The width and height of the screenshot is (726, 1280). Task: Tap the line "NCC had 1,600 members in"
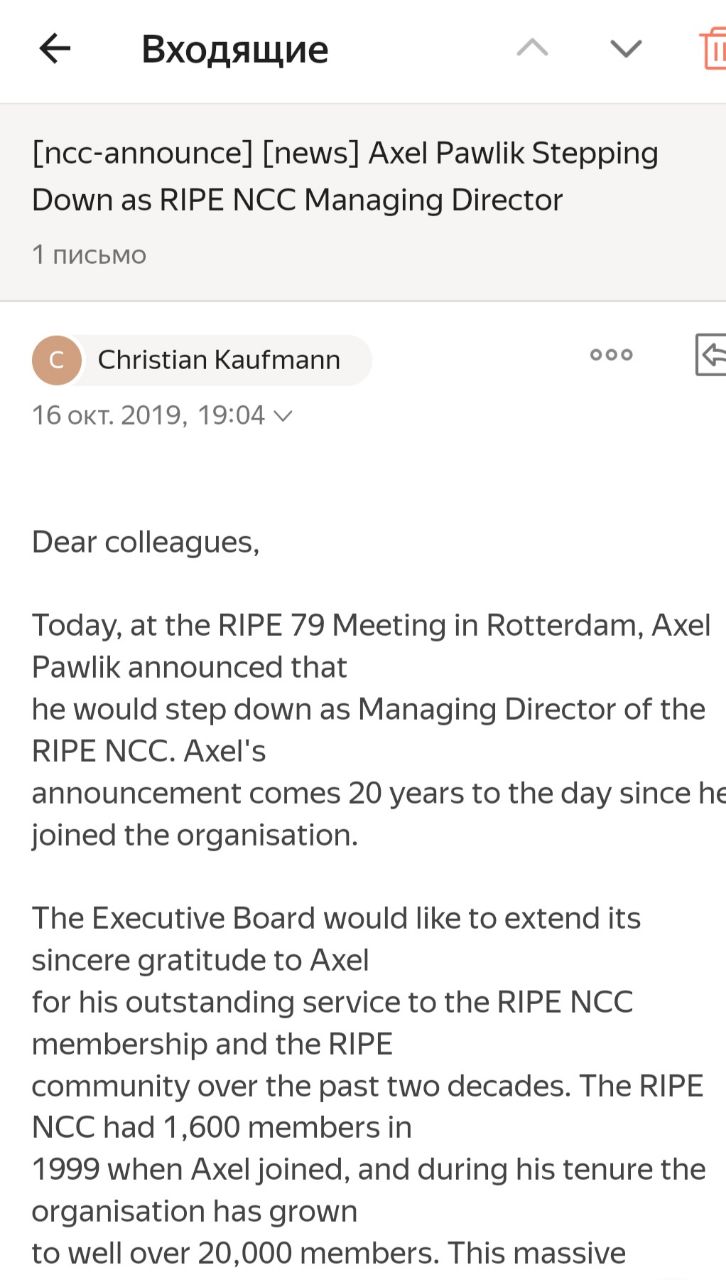222,1127
